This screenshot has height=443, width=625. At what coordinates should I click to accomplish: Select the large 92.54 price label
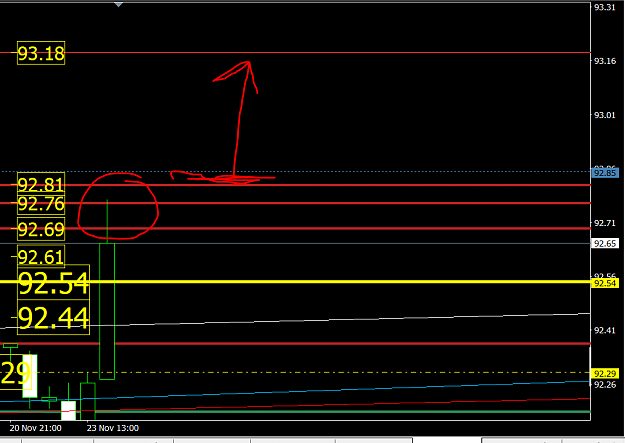tap(53, 282)
